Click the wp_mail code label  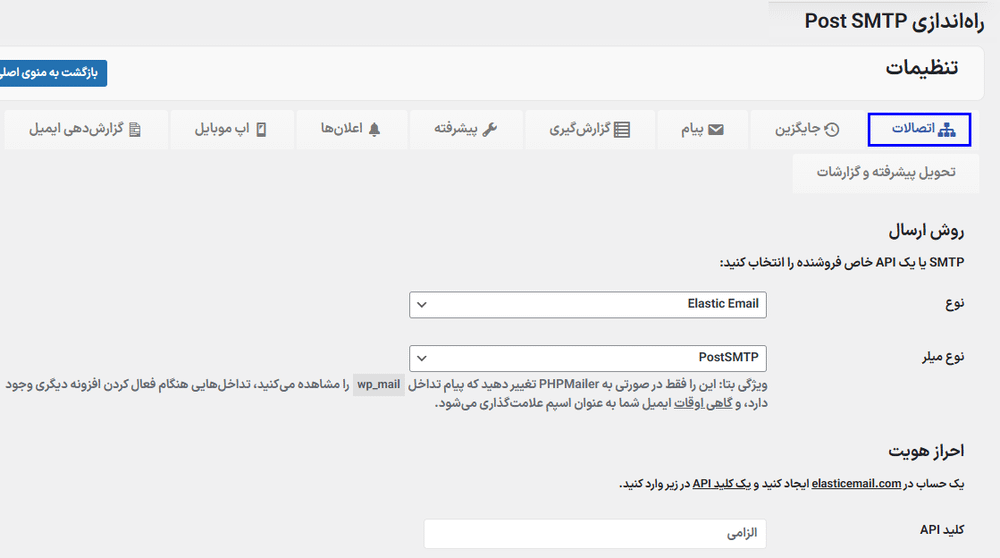click(379, 385)
